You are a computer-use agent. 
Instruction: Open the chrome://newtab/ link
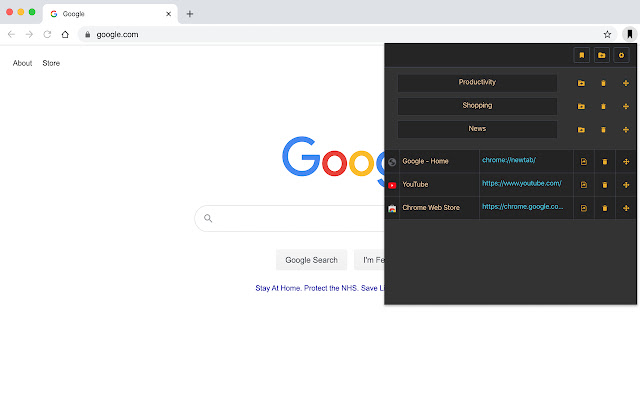pos(509,160)
